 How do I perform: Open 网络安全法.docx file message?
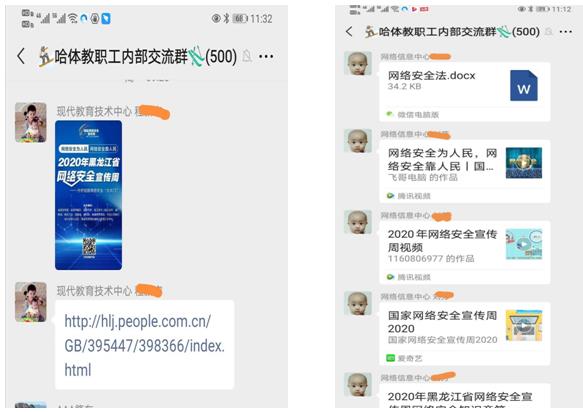(464, 92)
